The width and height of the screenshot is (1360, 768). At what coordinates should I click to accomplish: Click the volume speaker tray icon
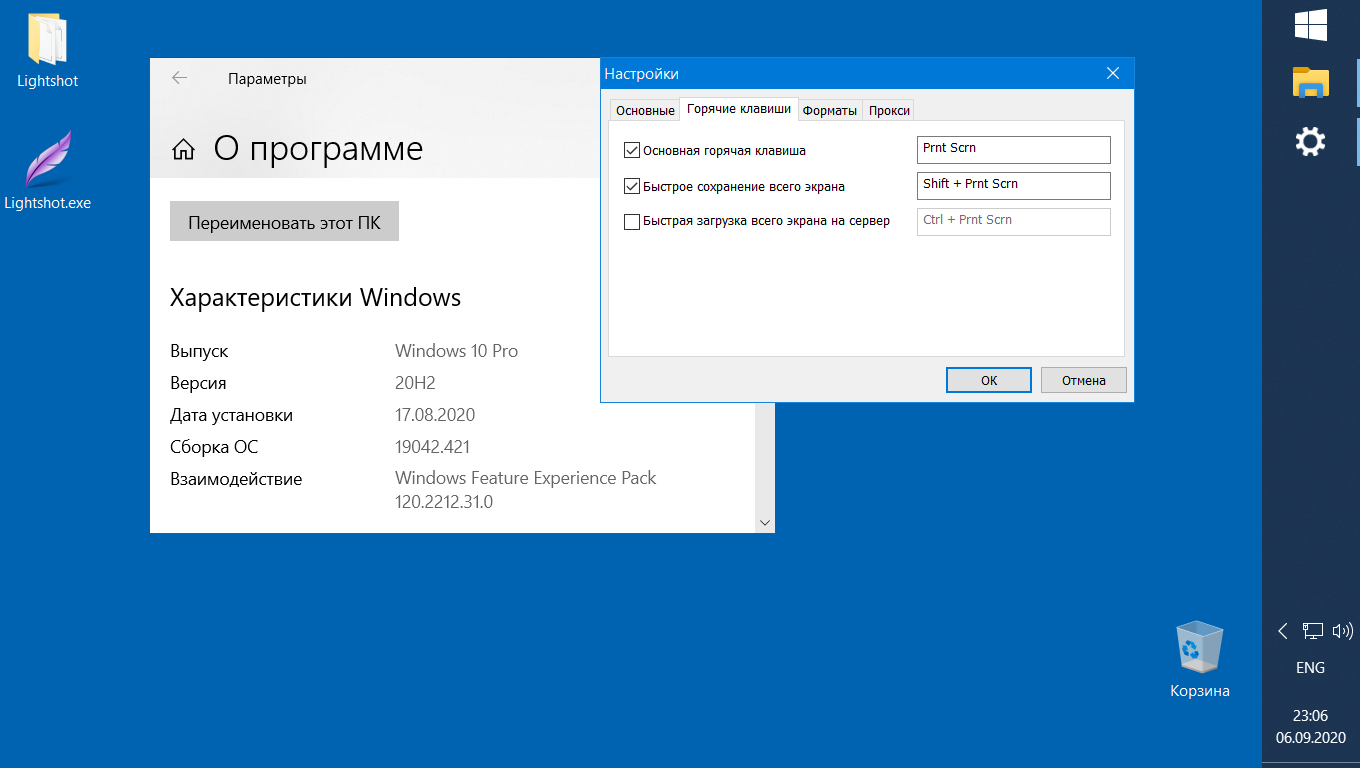1342,631
